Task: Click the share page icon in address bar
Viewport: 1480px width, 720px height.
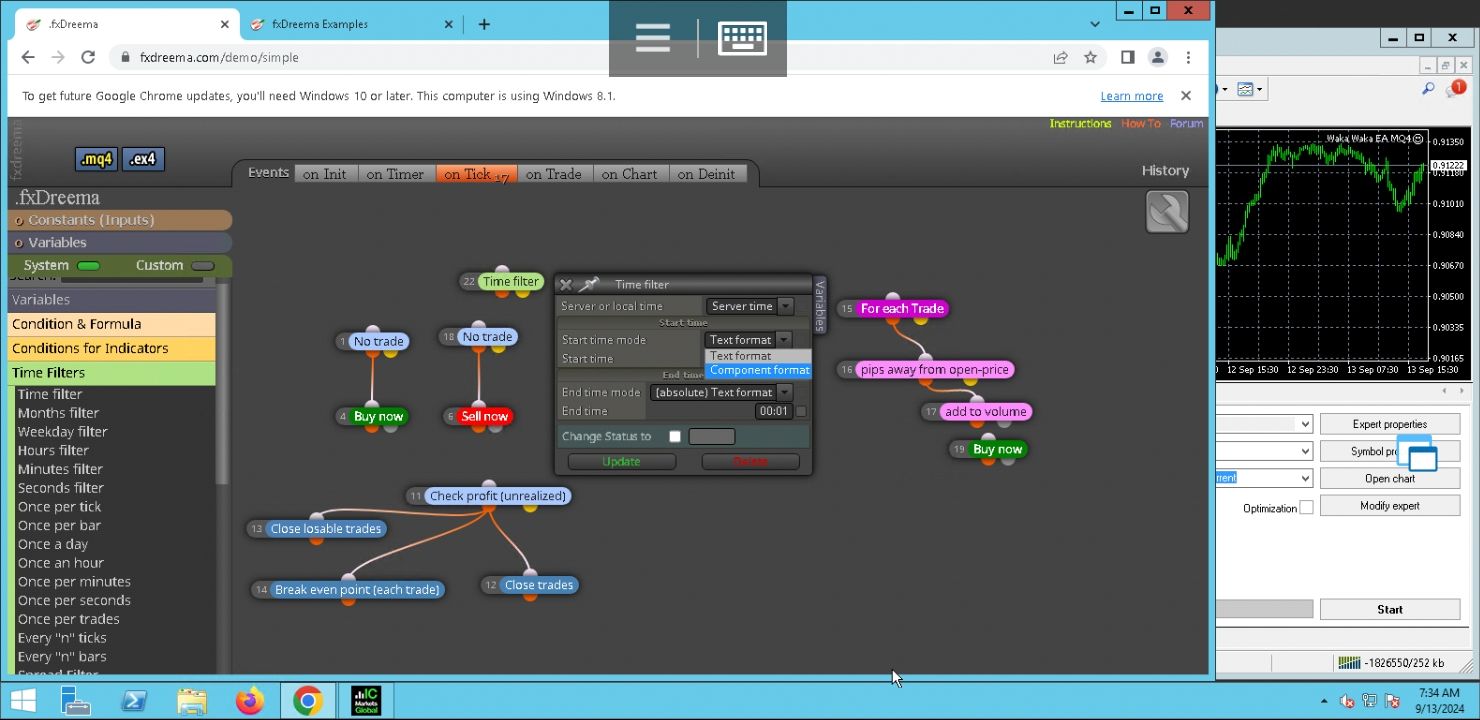Action: pos(1060,57)
